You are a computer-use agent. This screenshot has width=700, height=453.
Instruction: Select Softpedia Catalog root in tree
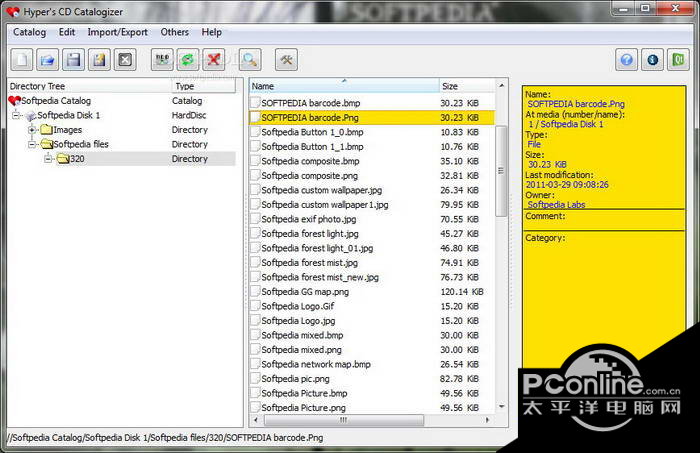click(x=56, y=101)
